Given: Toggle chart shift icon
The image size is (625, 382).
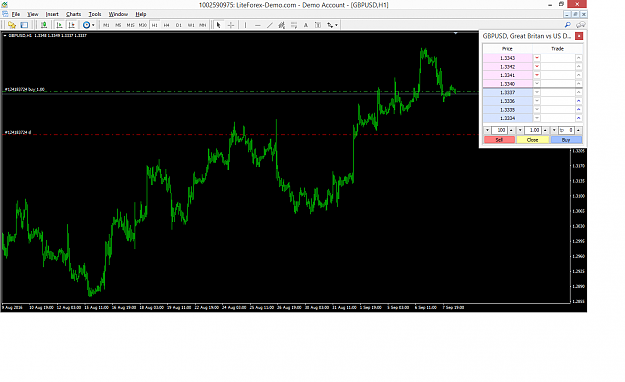Looking at the screenshot, I should [x=72, y=25].
